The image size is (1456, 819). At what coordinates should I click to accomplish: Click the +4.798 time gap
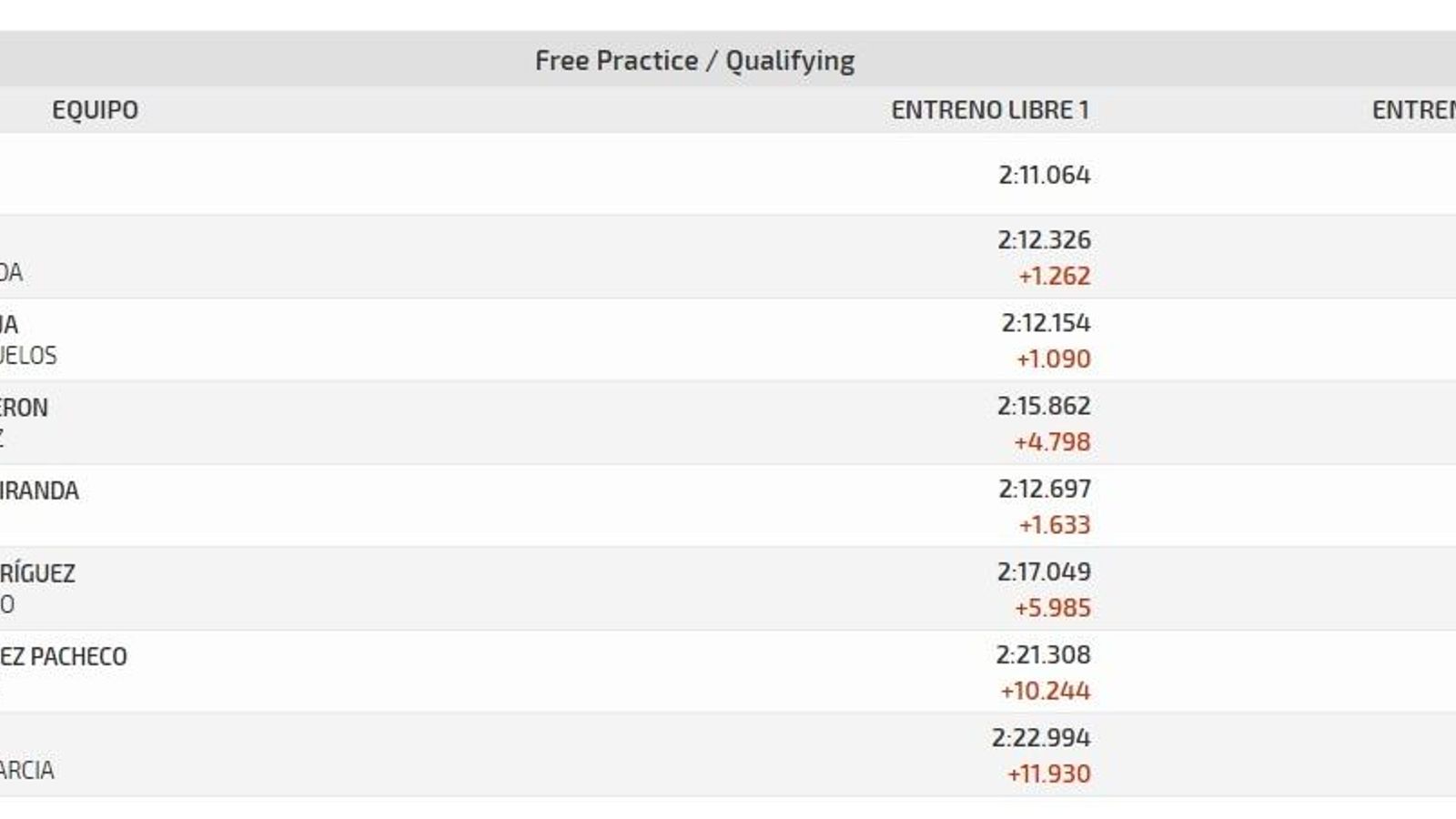pos(1052,441)
